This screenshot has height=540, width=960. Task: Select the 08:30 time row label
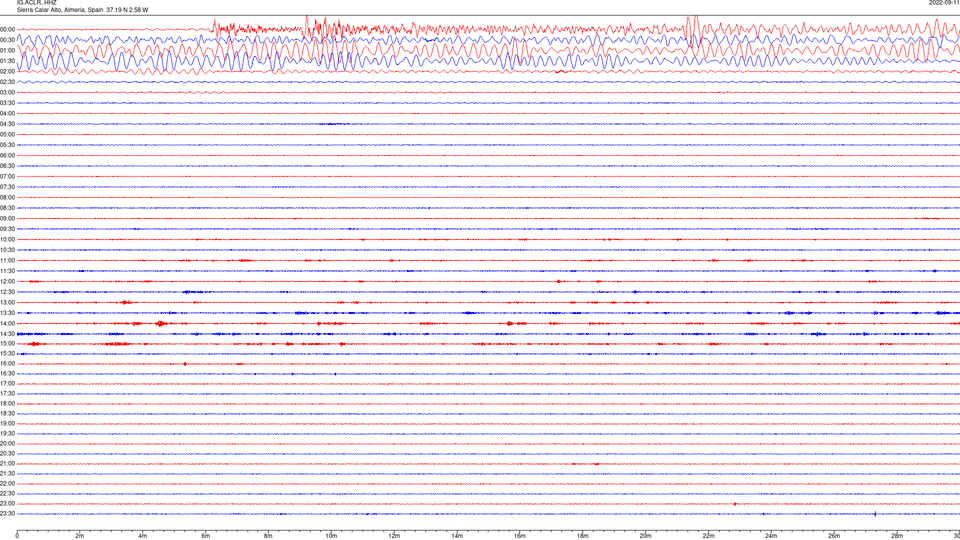7,208
